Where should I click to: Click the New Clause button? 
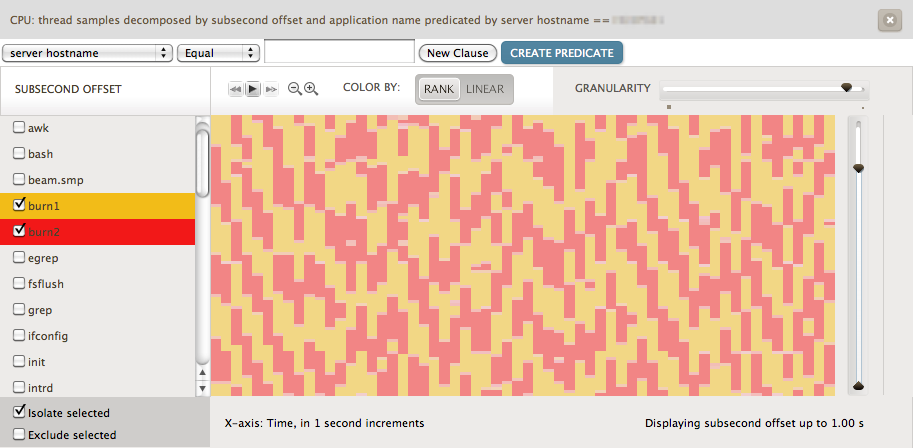tap(458, 53)
